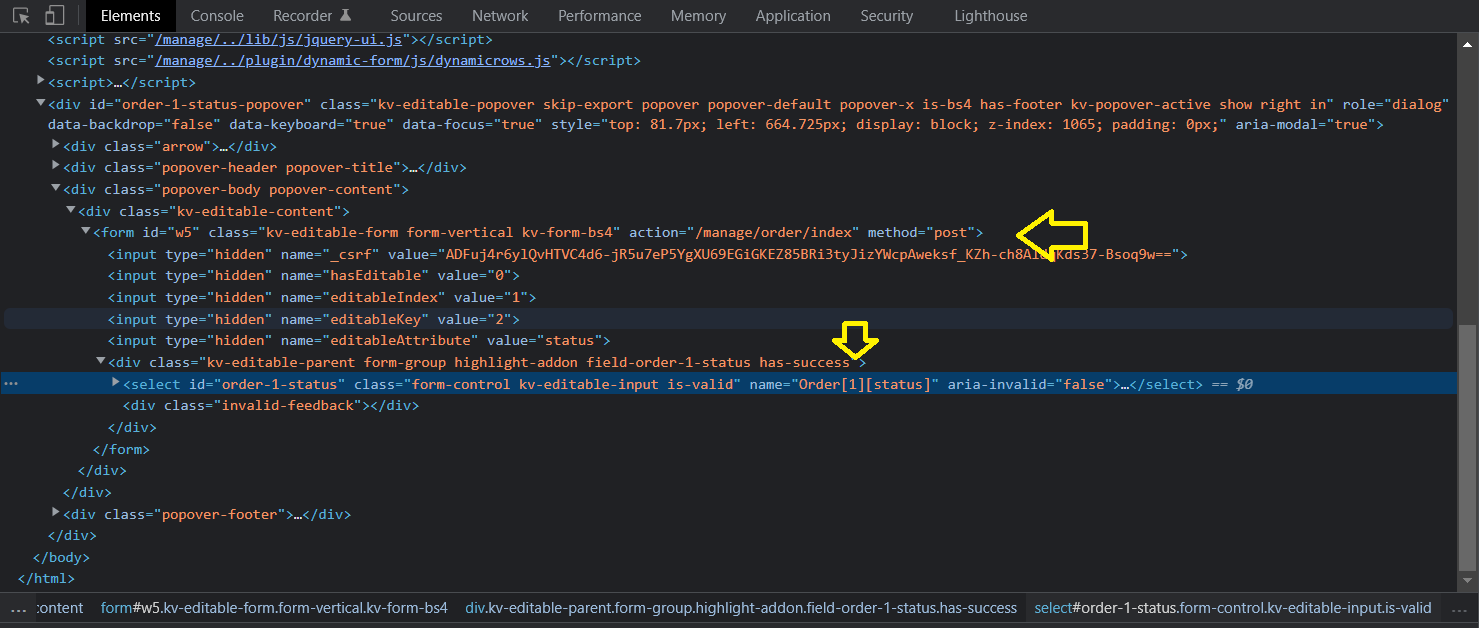Open the Network tab

[x=500, y=16]
